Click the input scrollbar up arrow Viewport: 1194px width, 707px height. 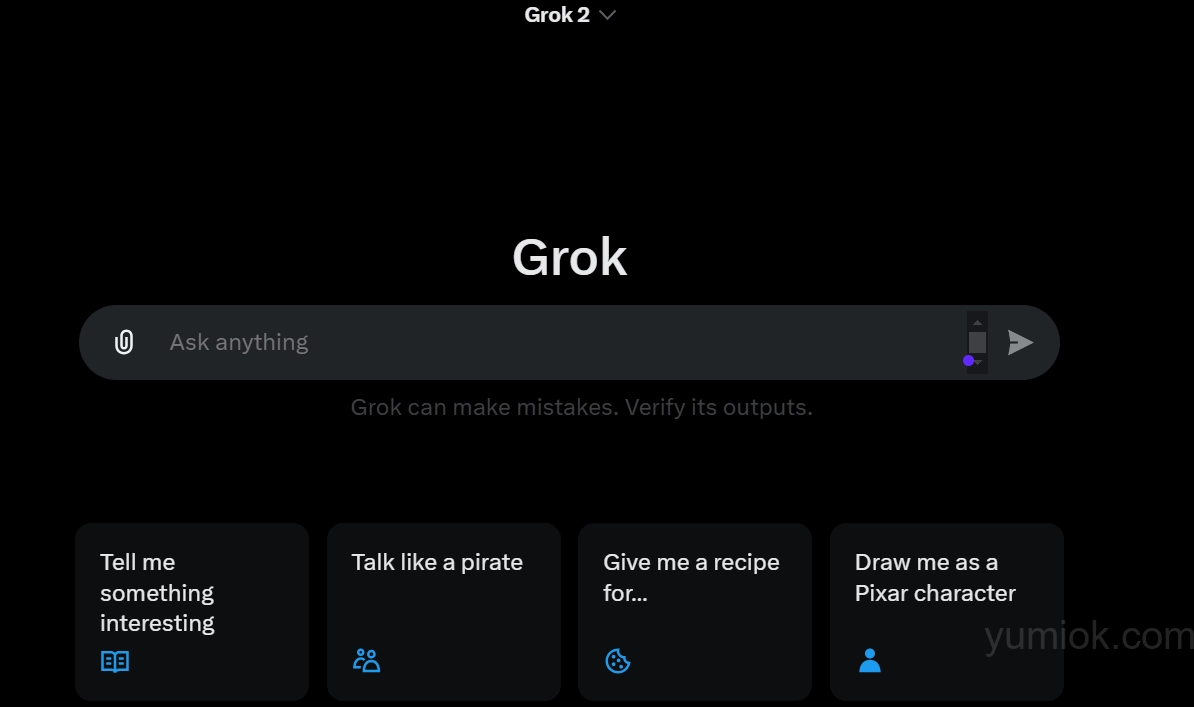[978, 322]
